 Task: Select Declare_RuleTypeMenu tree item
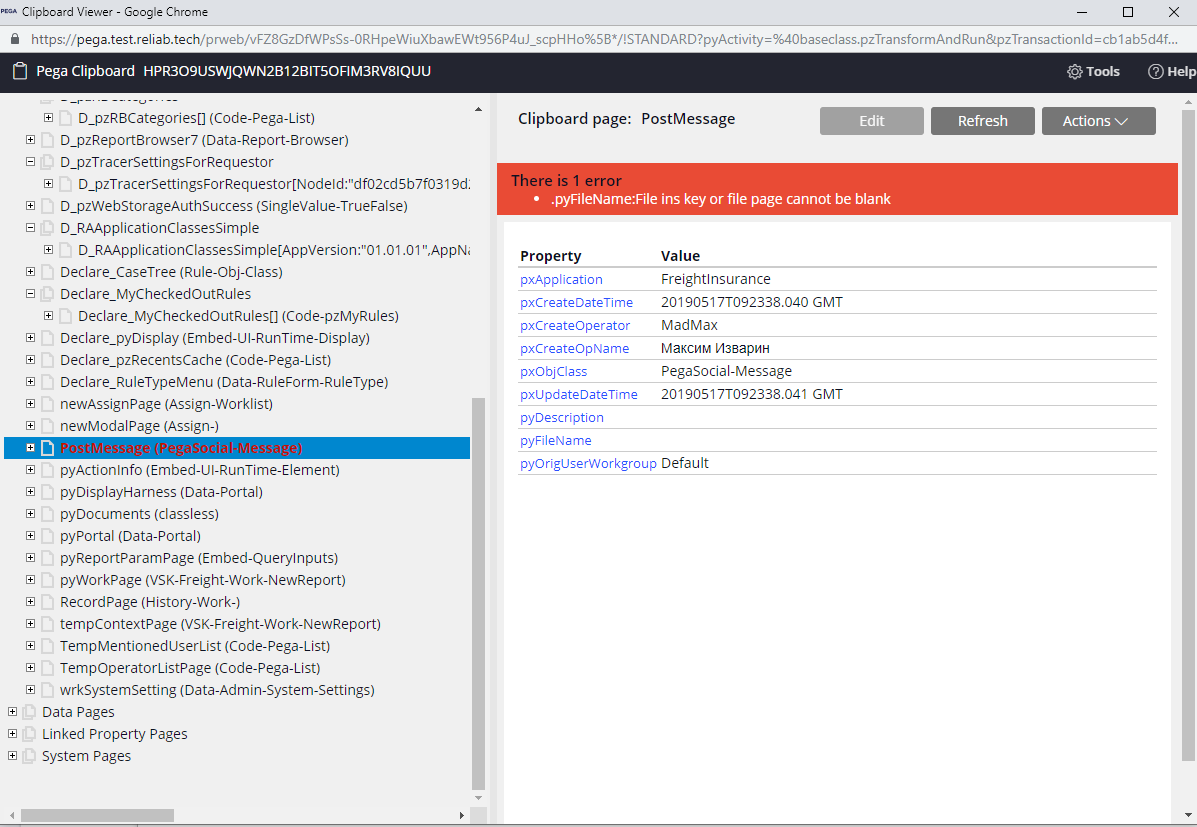[224, 382]
